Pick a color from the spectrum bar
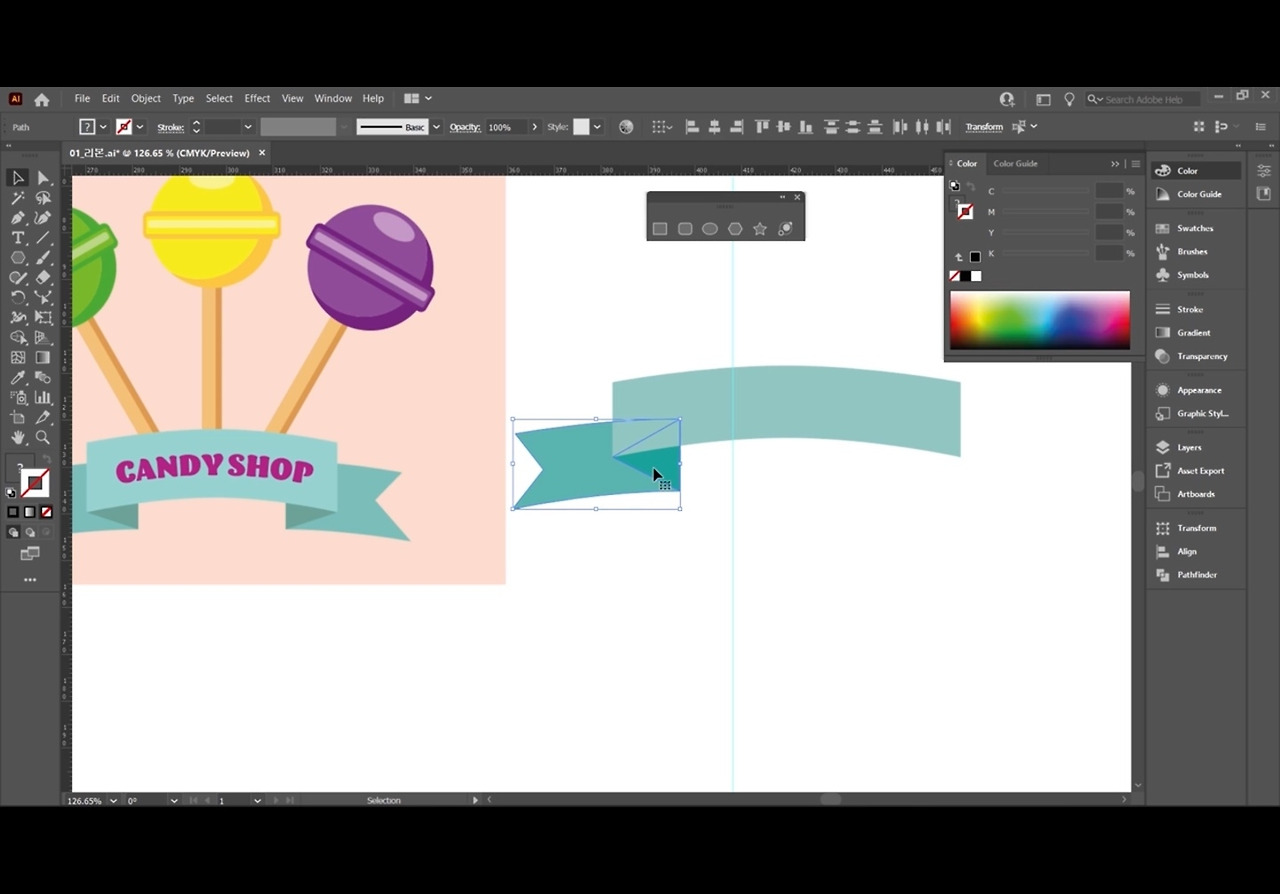 (1040, 320)
